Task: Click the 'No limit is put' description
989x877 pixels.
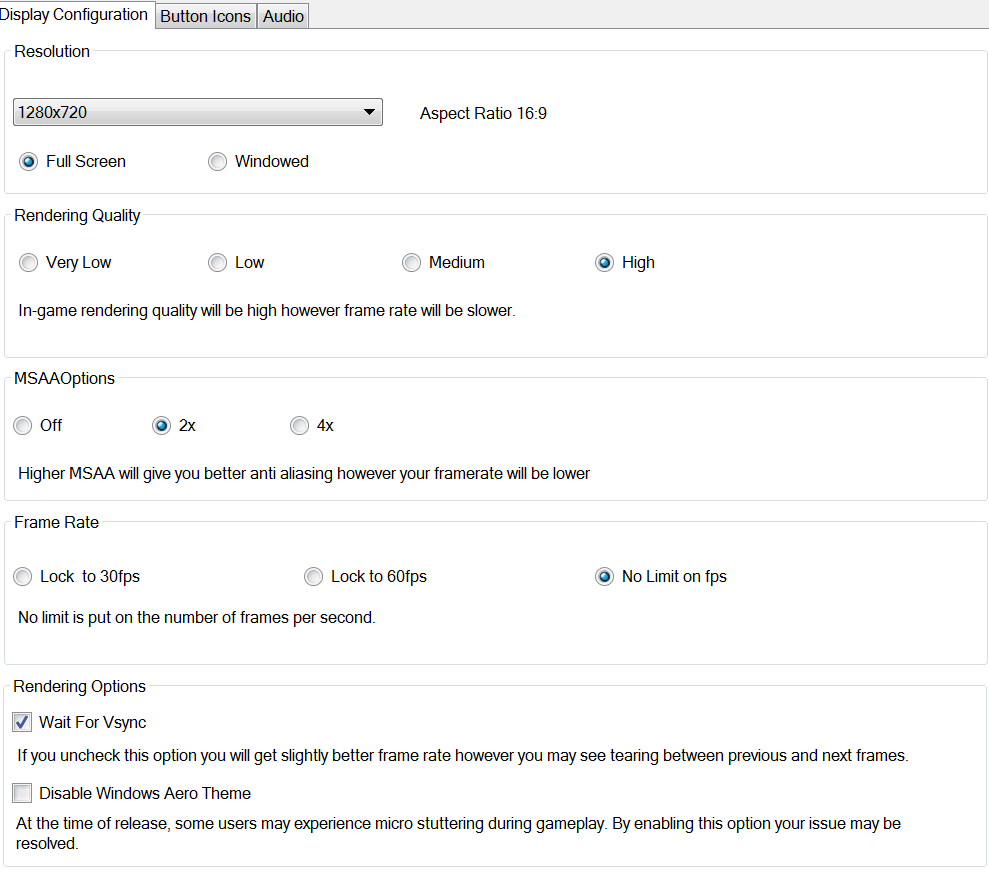Action: (197, 617)
